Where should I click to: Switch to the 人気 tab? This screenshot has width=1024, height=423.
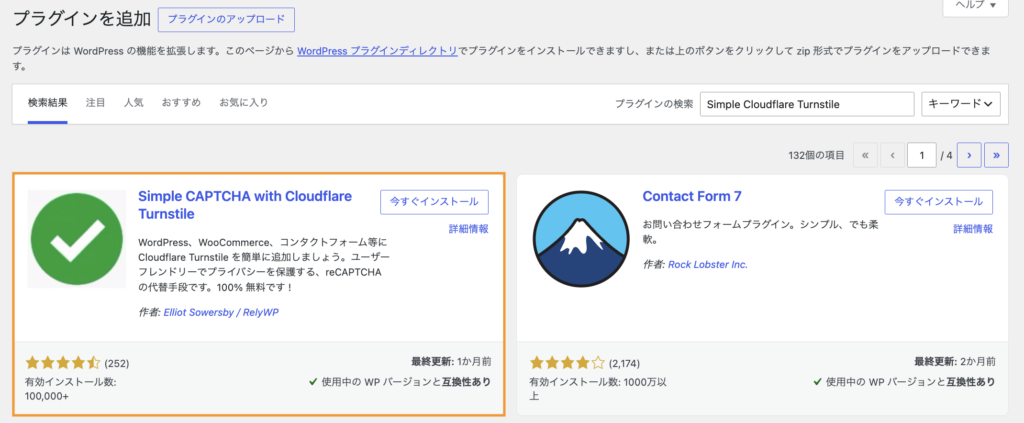[x=134, y=103]
